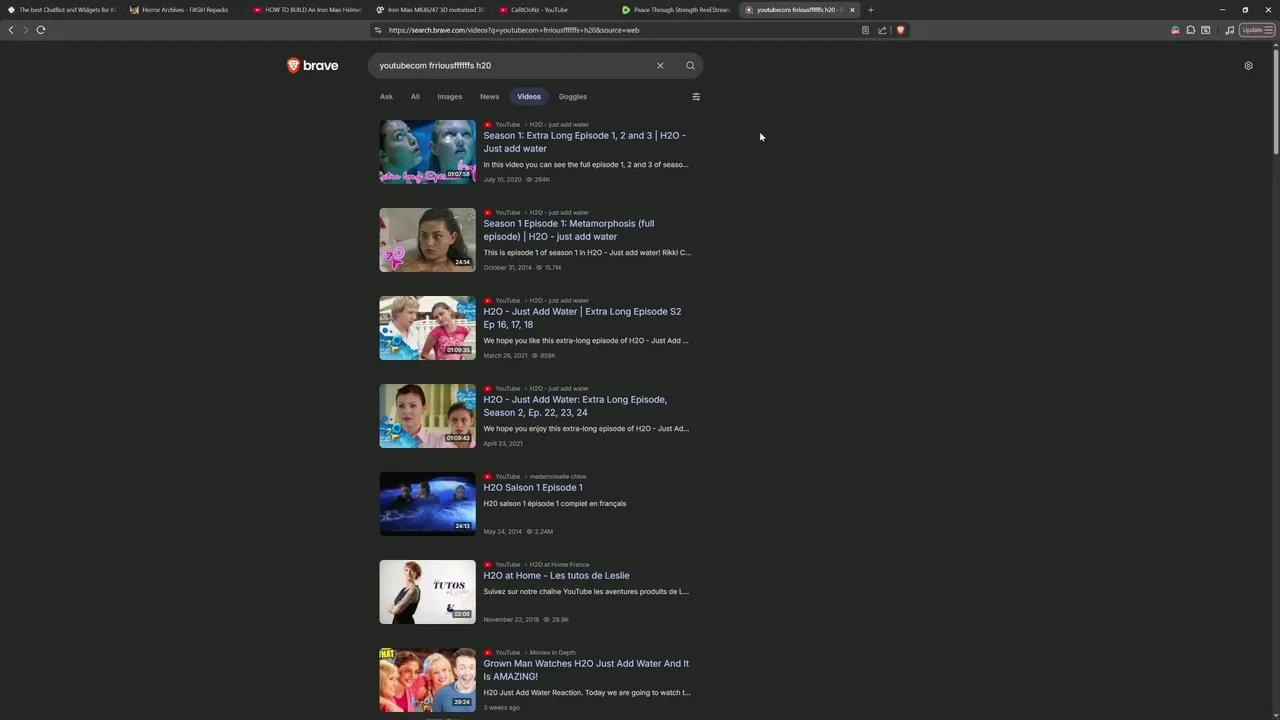The width and height of the screenshot is (1280, 720).
Task: Click the Brave search logo
Action: click(x=313, y=66)
